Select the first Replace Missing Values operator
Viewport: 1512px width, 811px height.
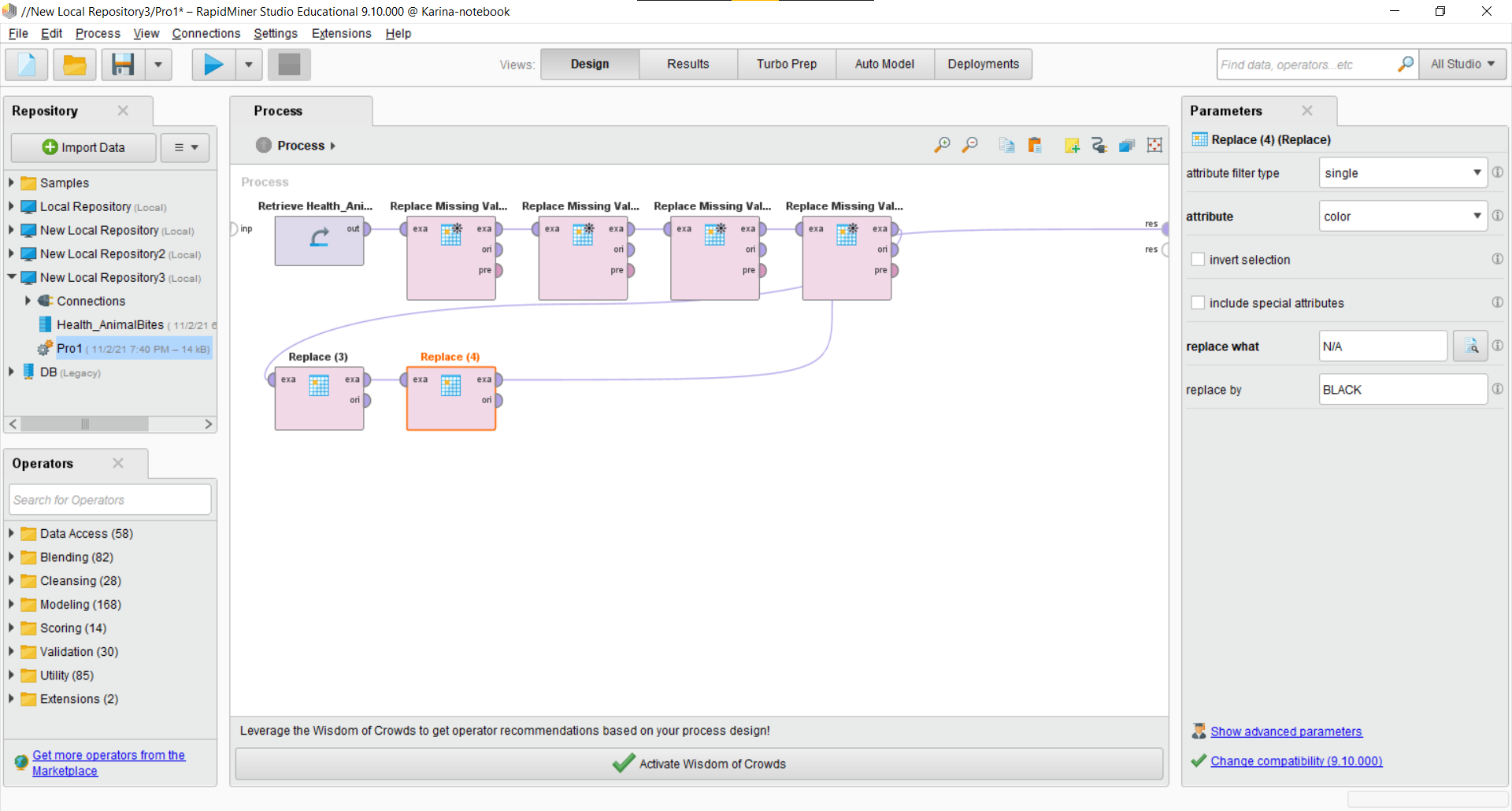[451, 258]
